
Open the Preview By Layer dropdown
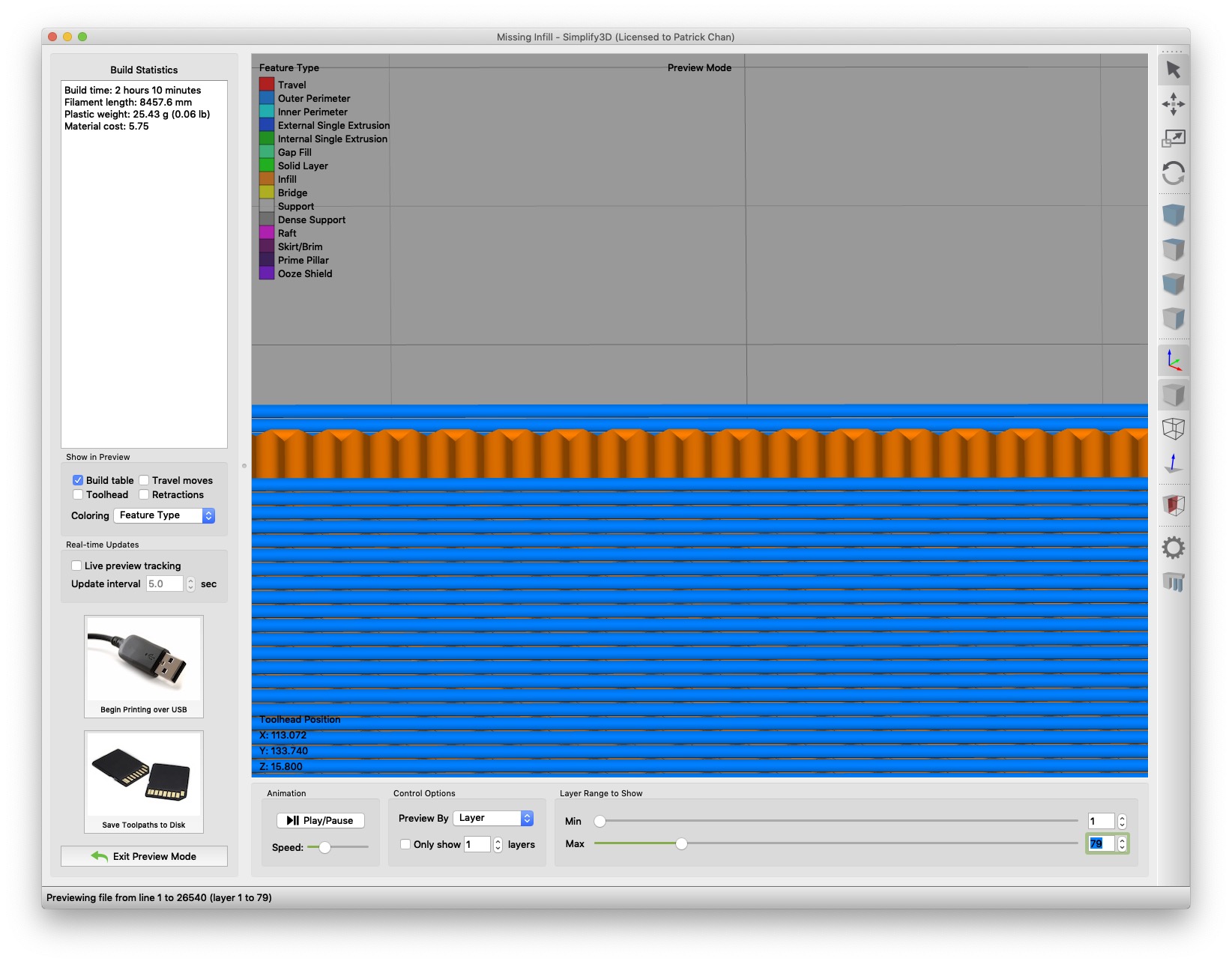tap(493, 818)
